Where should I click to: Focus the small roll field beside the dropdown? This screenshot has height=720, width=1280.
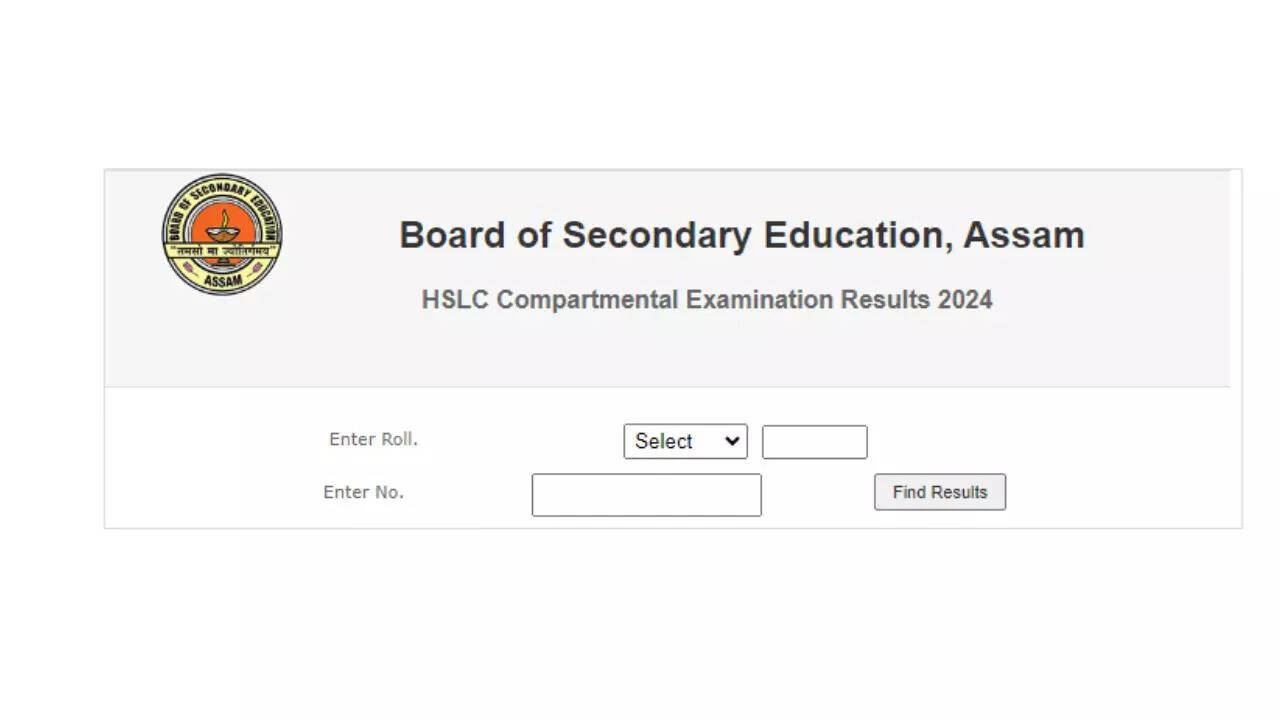814,442
